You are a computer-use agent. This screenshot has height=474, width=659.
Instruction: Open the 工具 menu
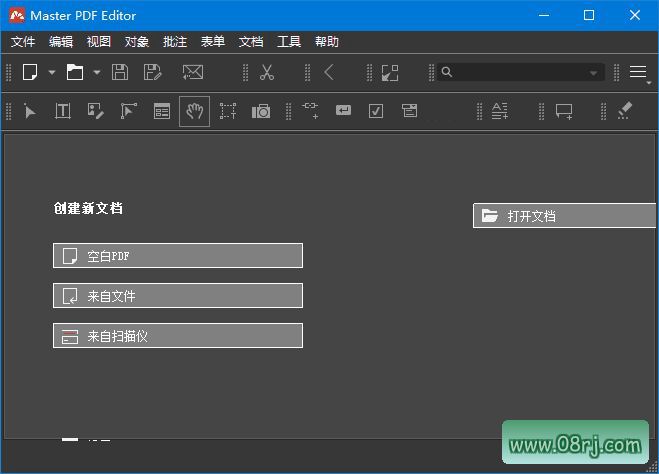coord(289,42)
